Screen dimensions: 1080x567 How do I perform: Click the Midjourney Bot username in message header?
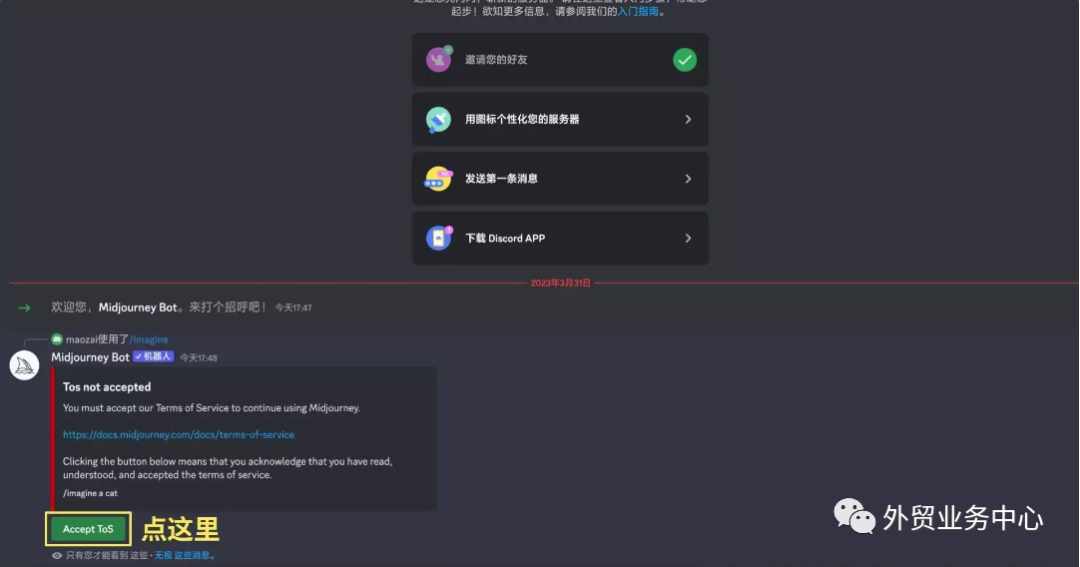90,357
